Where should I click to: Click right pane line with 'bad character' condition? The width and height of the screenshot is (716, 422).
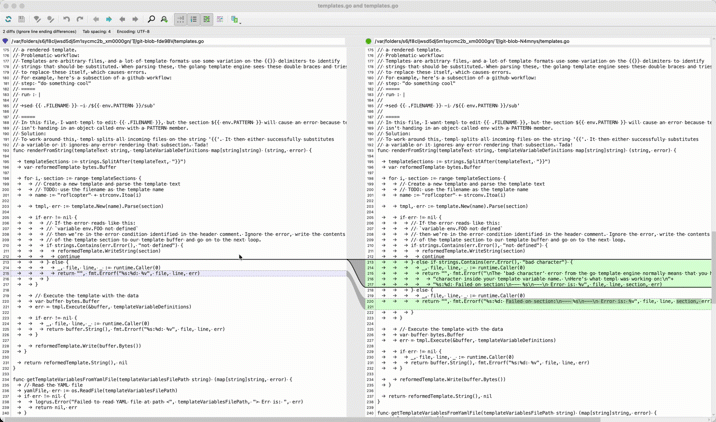point(491,262)
